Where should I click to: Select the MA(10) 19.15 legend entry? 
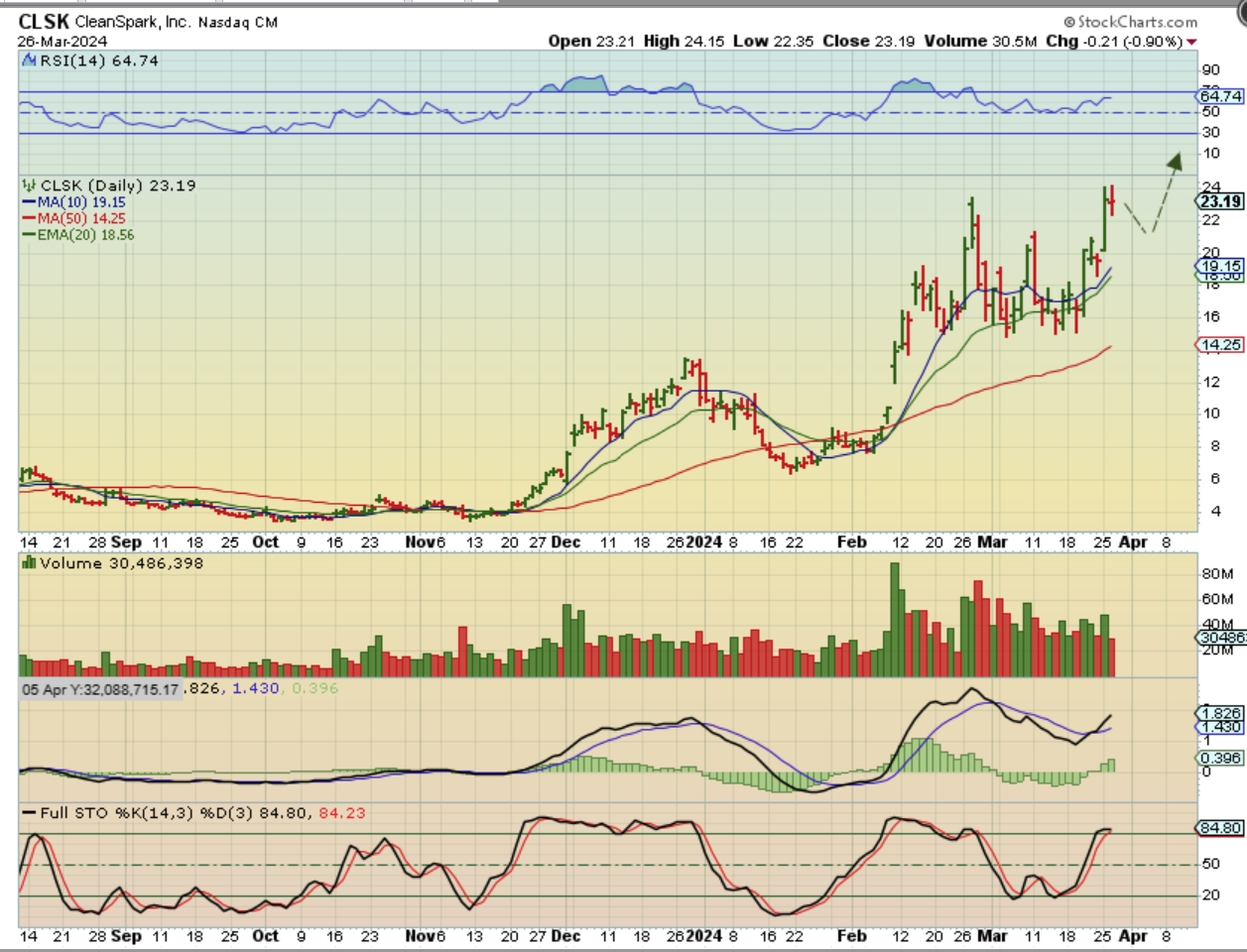tap(74, 202)
